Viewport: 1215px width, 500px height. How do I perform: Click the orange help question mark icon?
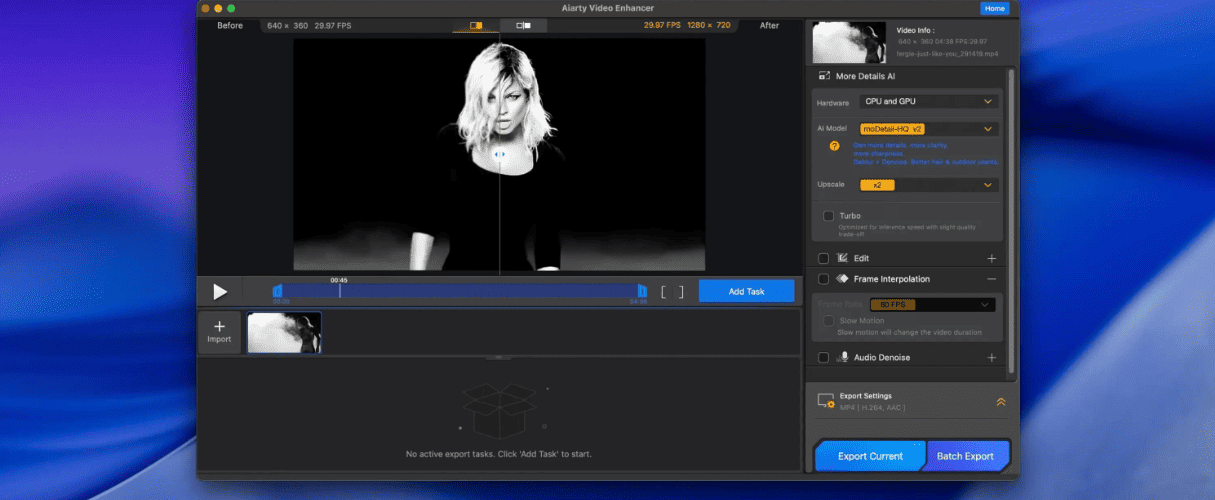tap(834, 146)
